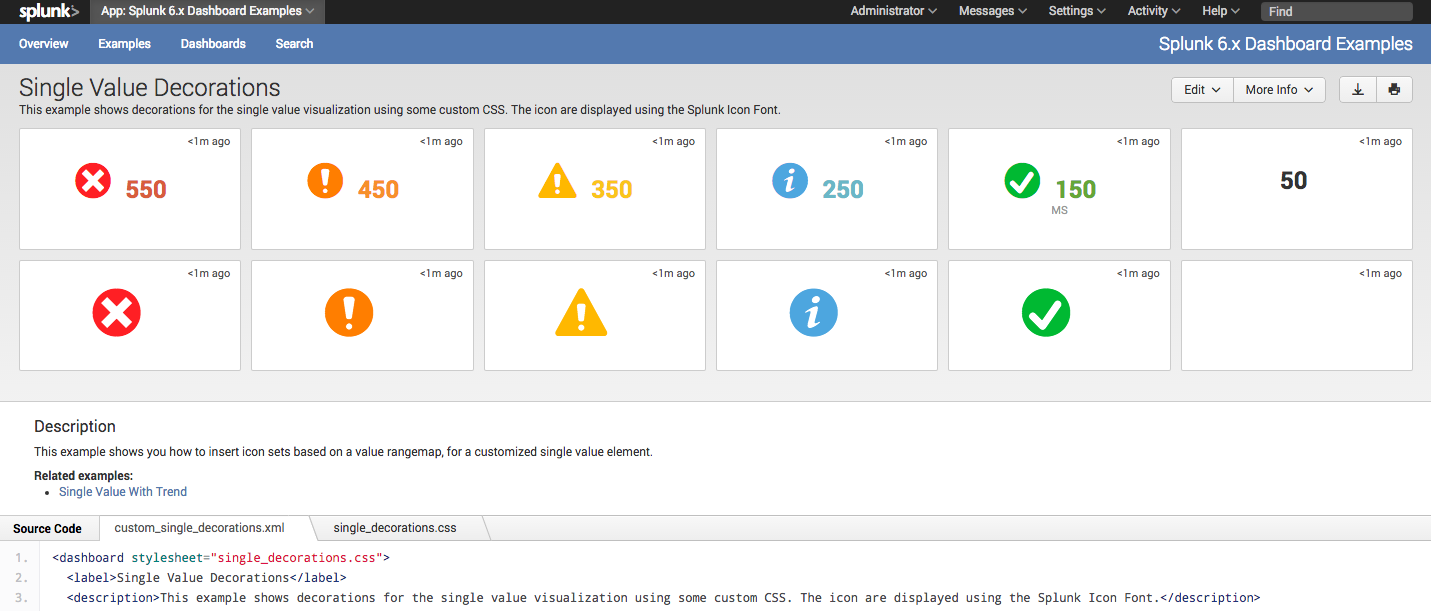The image size is (1431, 611).
Task: Open the Help menu
Action: point(1221,11)
